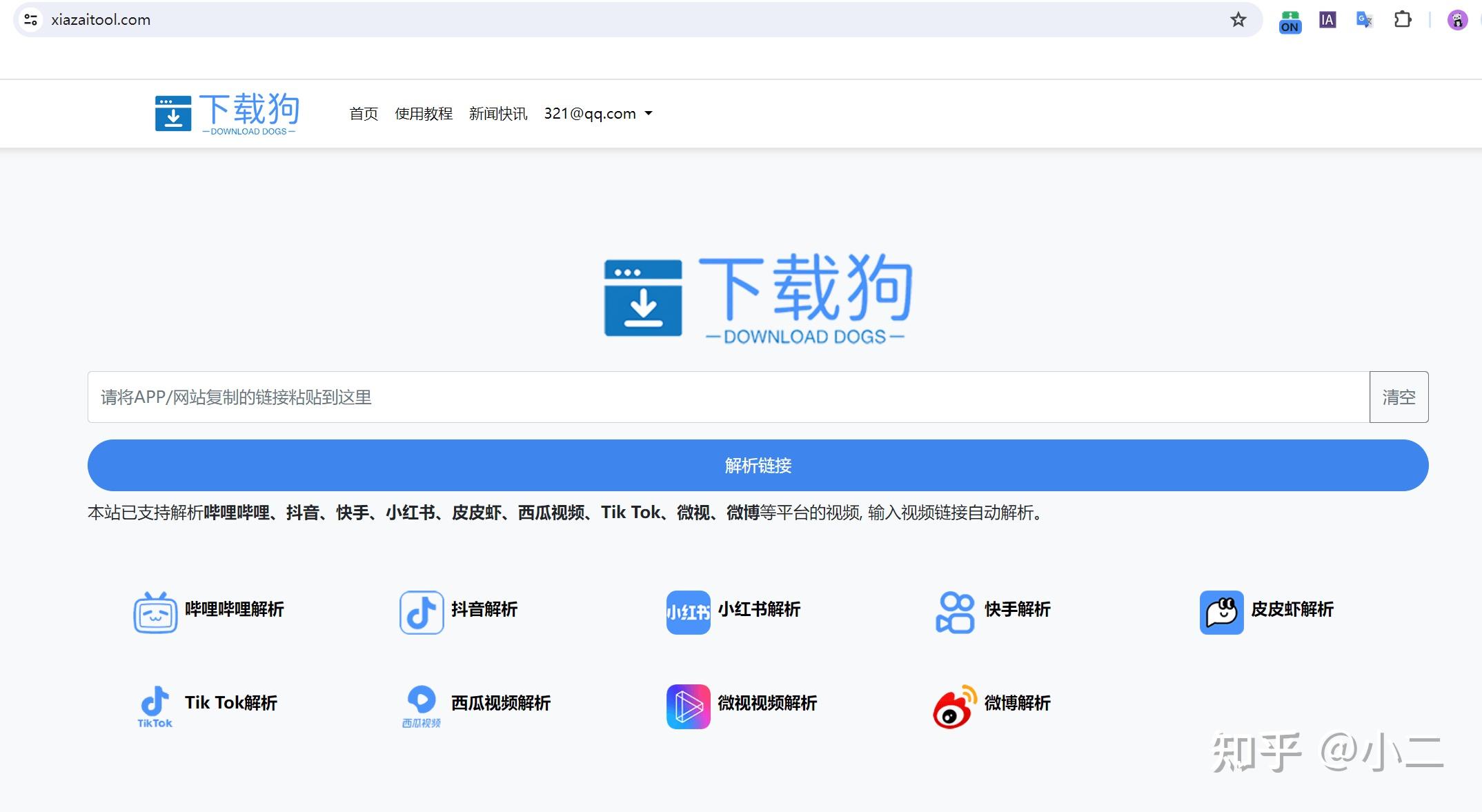Go to 首页 in the navigation
Viewport: 1482px width, 812px height.
point(364,114)
